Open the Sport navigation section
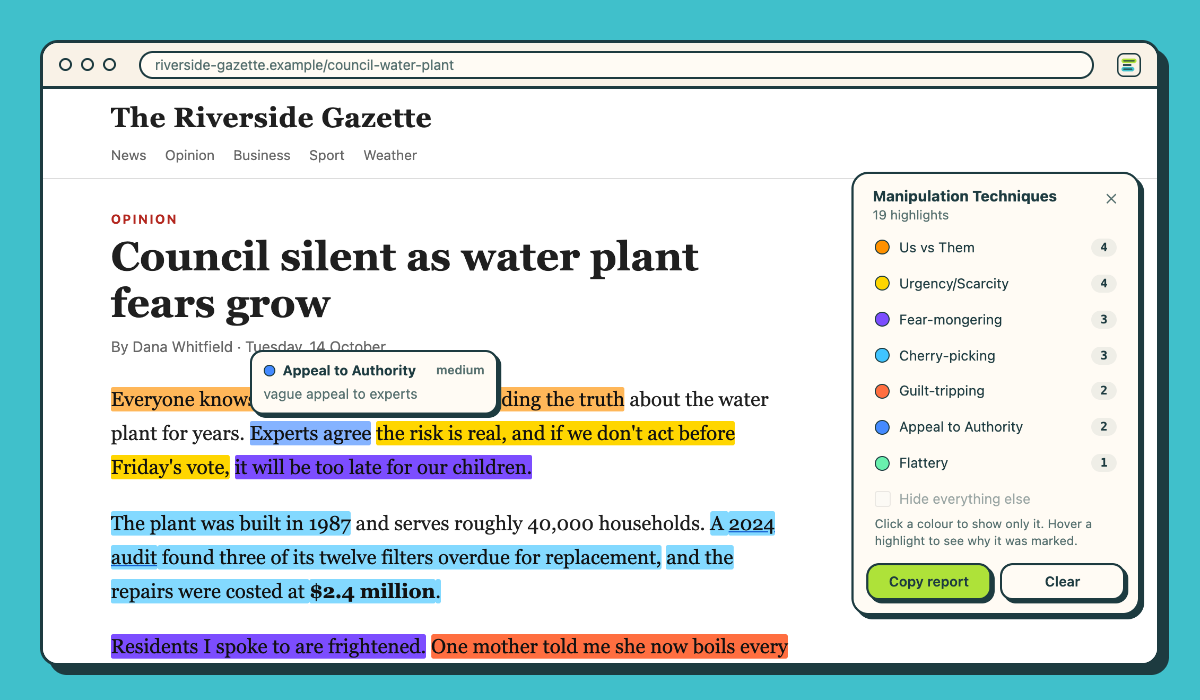 coord(327,155)
